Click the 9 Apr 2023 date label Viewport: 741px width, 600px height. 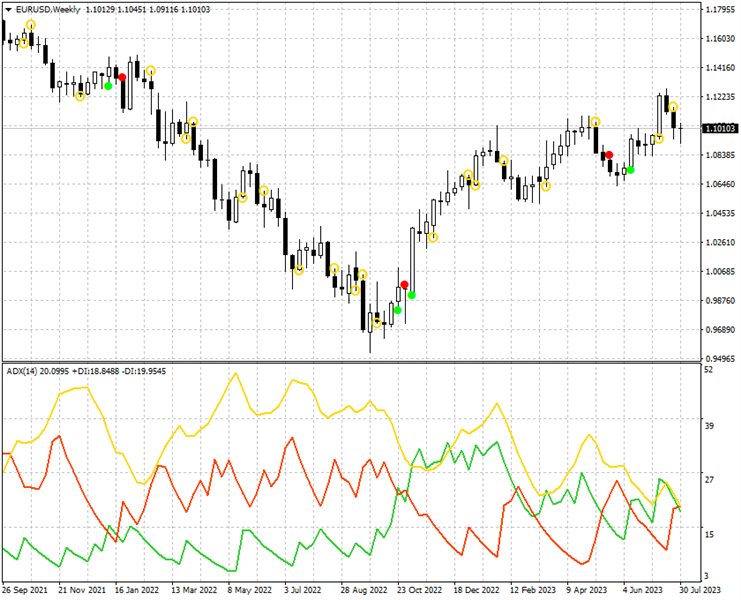586,590
